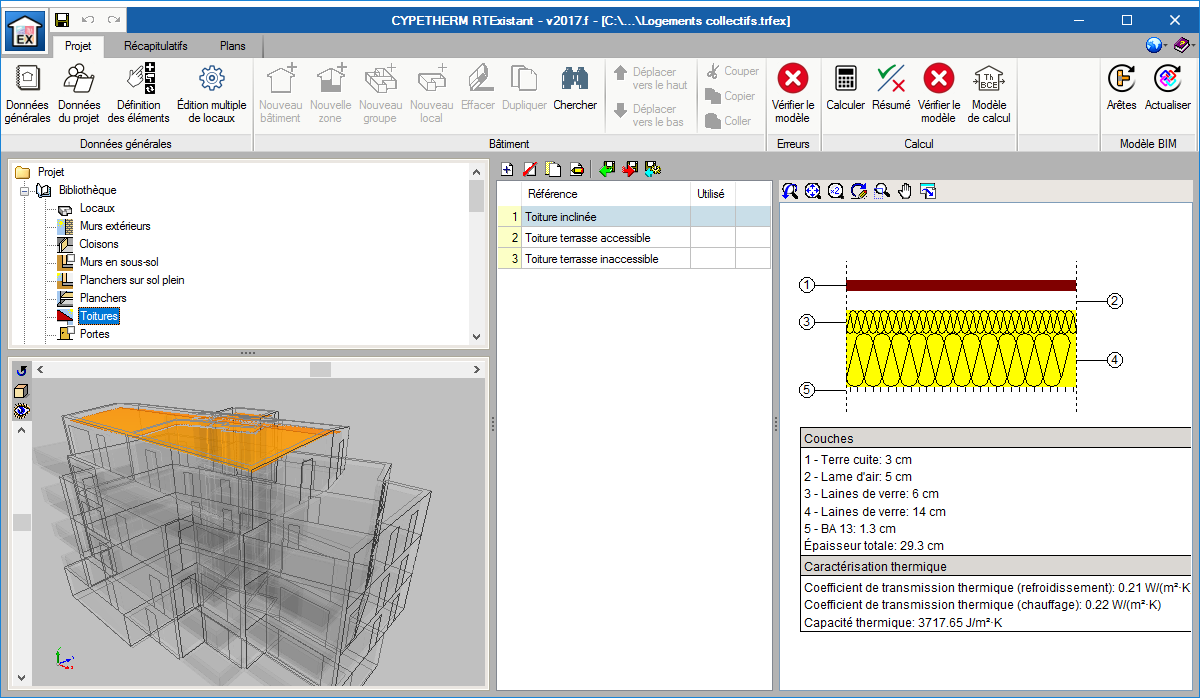Image resolution: width=1200 pixels, height=698 pixels.
Task: Click the 3D view horizontal scrollbar thumb
Action: click(320, 369)
